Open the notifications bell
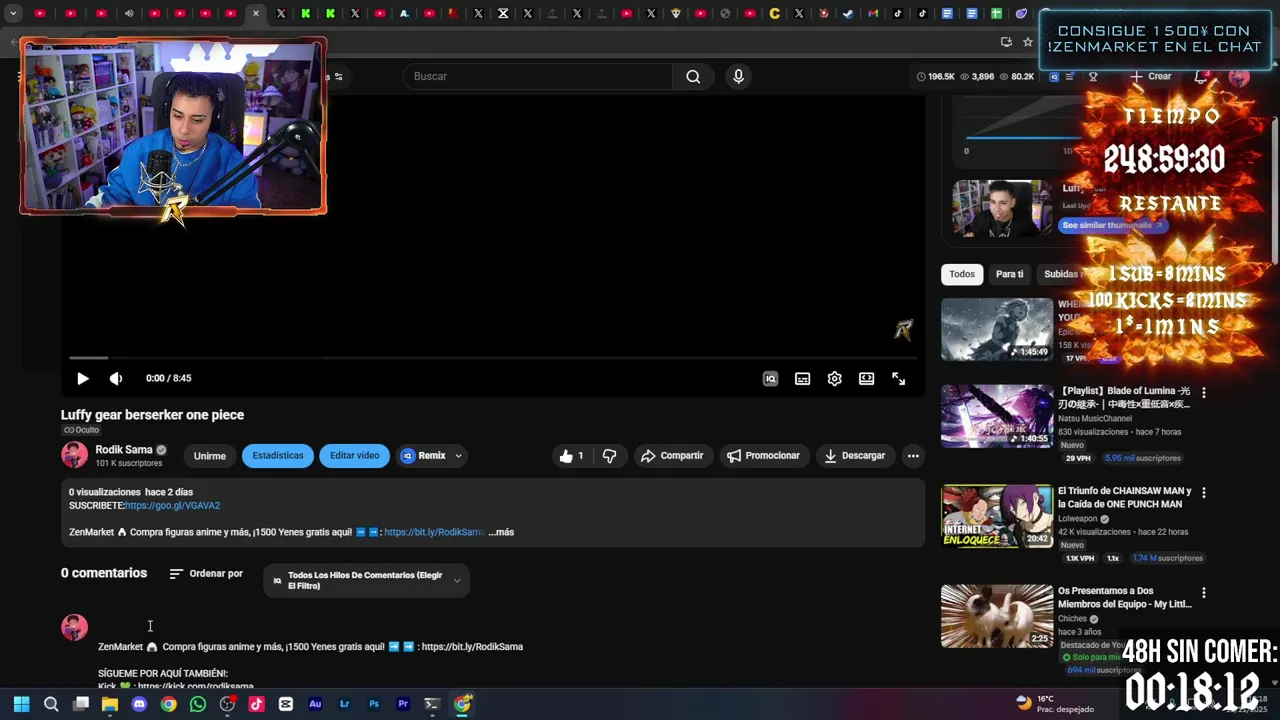 (1201, 77)
